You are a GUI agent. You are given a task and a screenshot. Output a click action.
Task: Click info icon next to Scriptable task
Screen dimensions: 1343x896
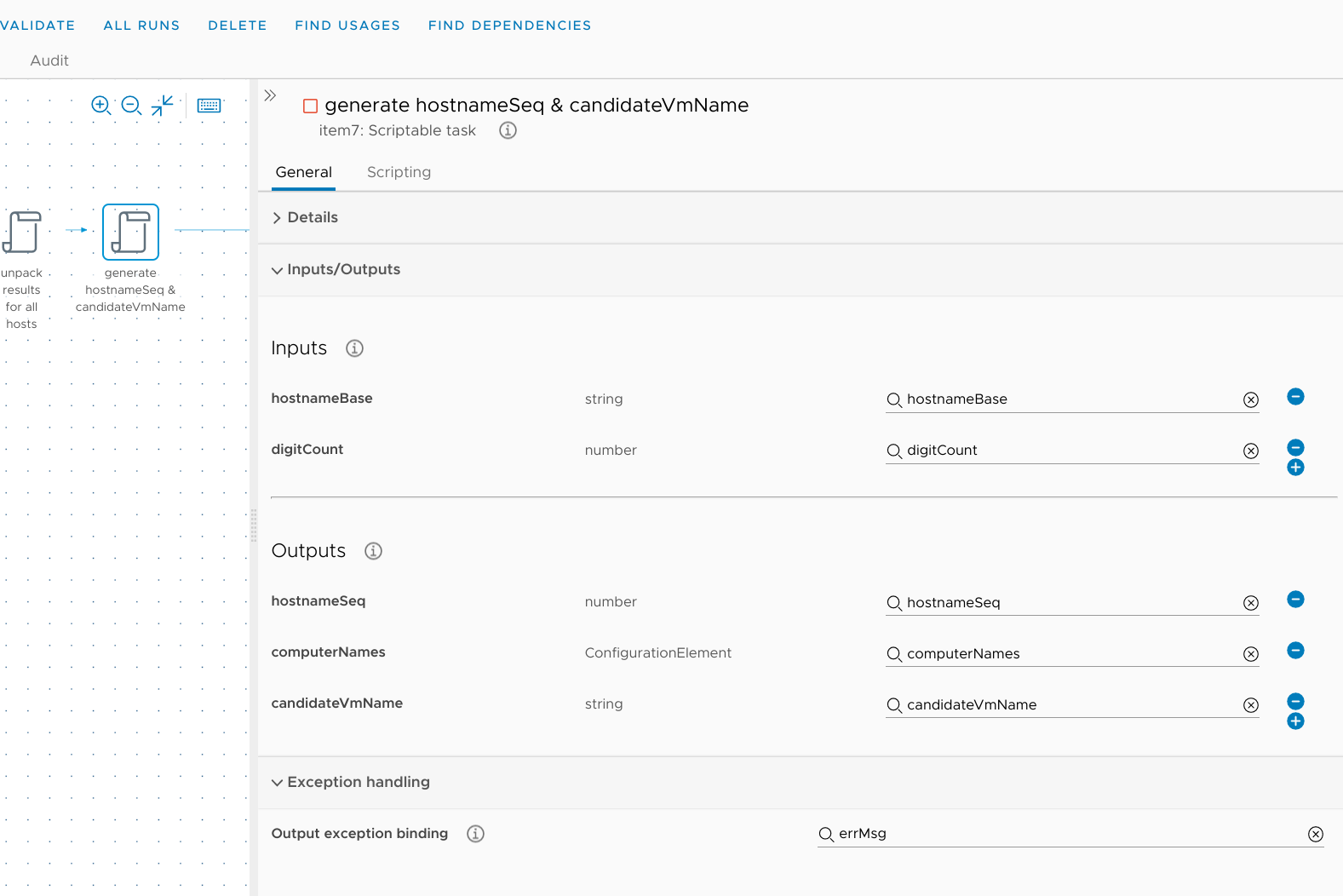pos(508,130)
